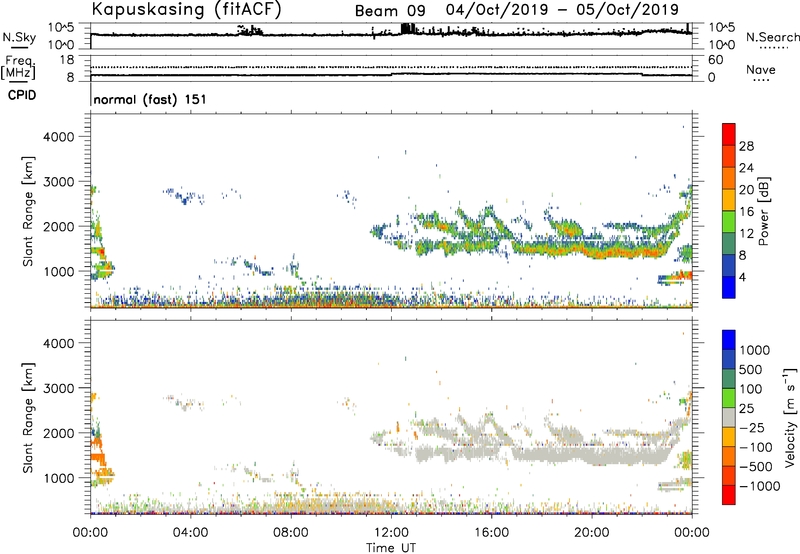Viewport: 800px width, 554px height.
Task: Click the 08:00 time tick label
Action: click(290, 533)
